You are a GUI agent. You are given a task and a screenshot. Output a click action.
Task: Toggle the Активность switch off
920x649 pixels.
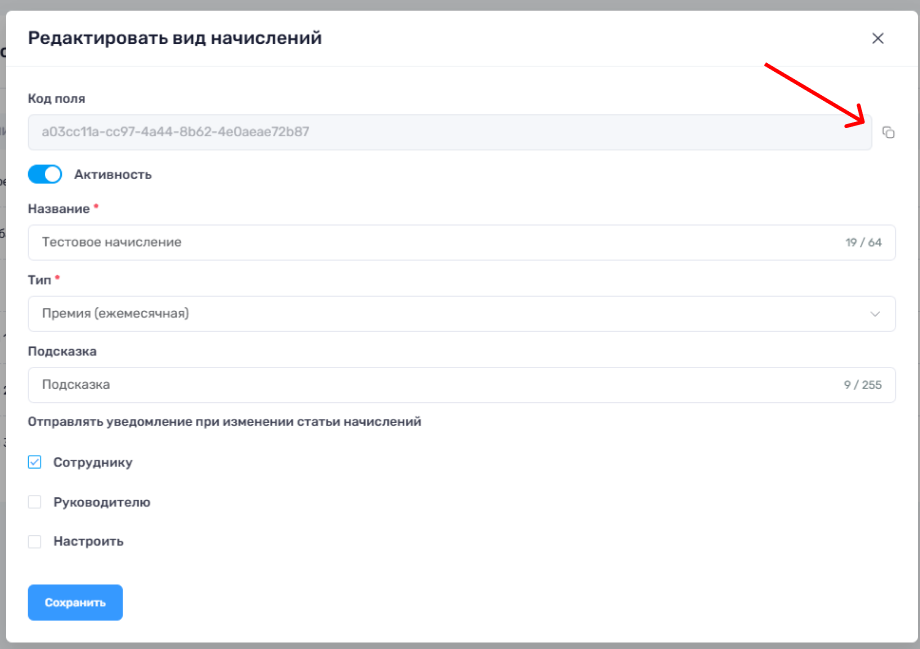point(45,174)
